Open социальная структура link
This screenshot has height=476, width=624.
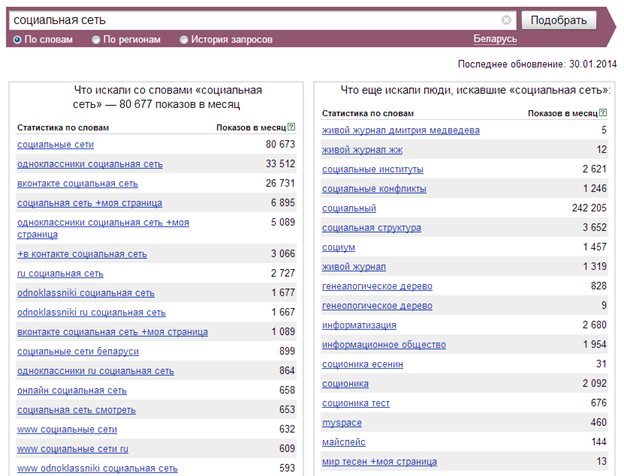coord(371,228)
